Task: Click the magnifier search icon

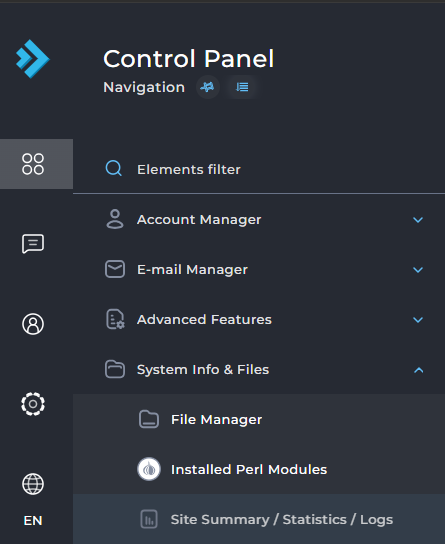Action: [114, 169]
